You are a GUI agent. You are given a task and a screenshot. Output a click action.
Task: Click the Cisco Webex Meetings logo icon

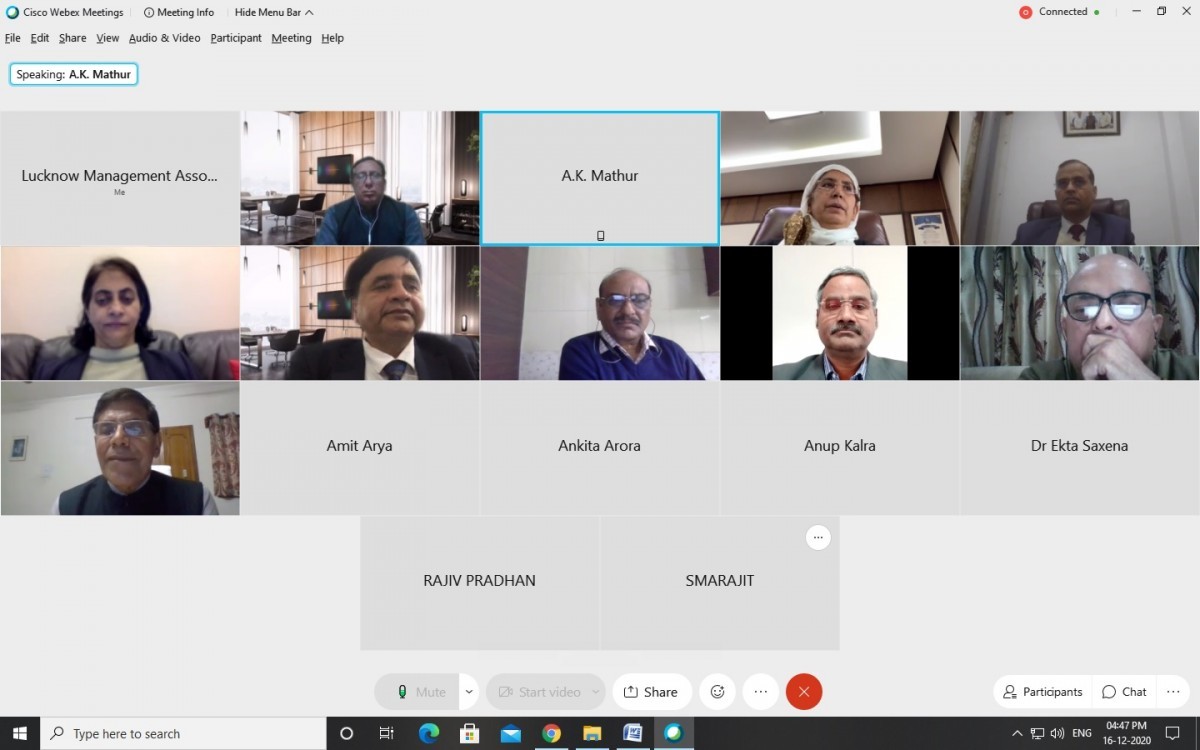12,12
